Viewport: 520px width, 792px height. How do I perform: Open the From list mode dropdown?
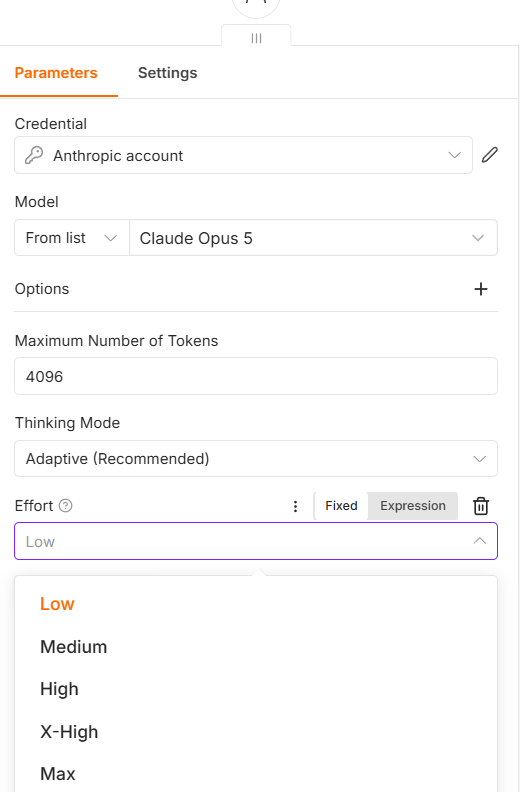pyautogui.click(x=72, y=237)
